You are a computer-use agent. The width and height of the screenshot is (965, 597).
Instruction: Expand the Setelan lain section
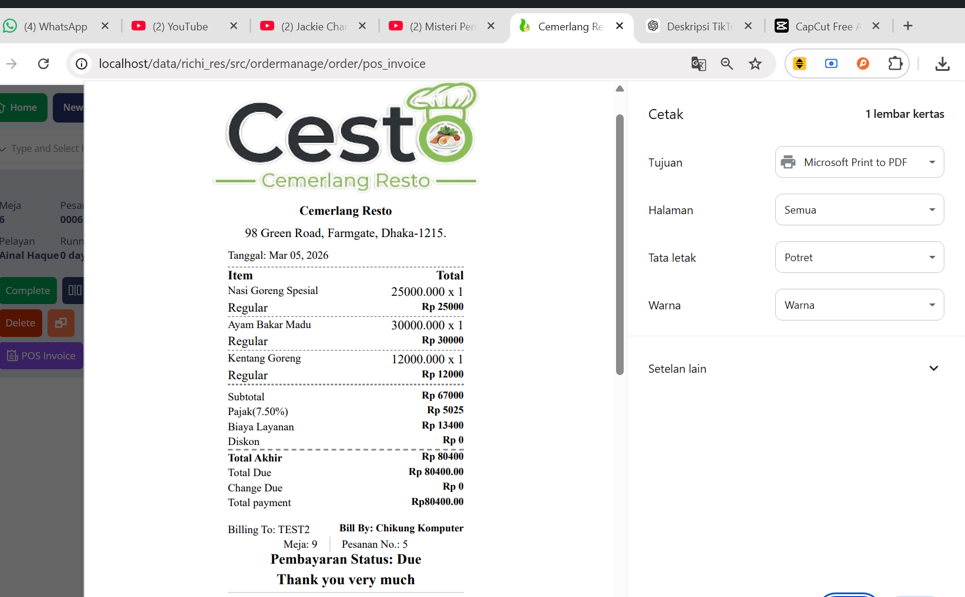pos(933,368)
